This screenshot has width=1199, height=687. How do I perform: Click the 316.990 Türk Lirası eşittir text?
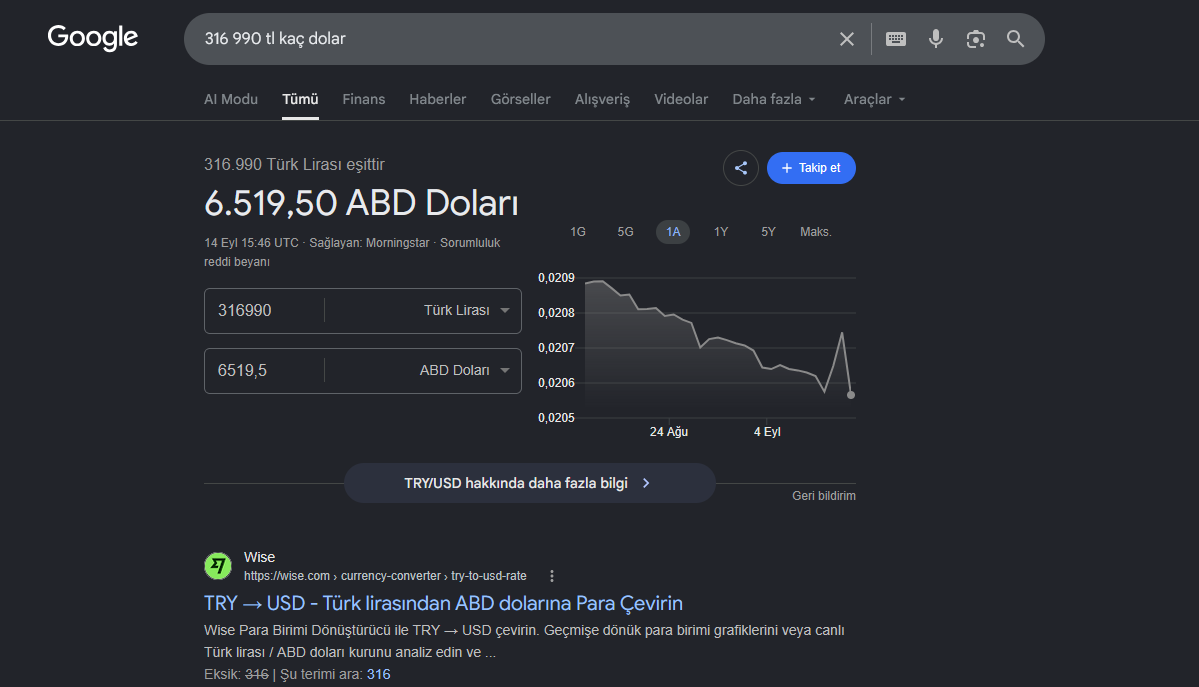(x=294, y=164)
